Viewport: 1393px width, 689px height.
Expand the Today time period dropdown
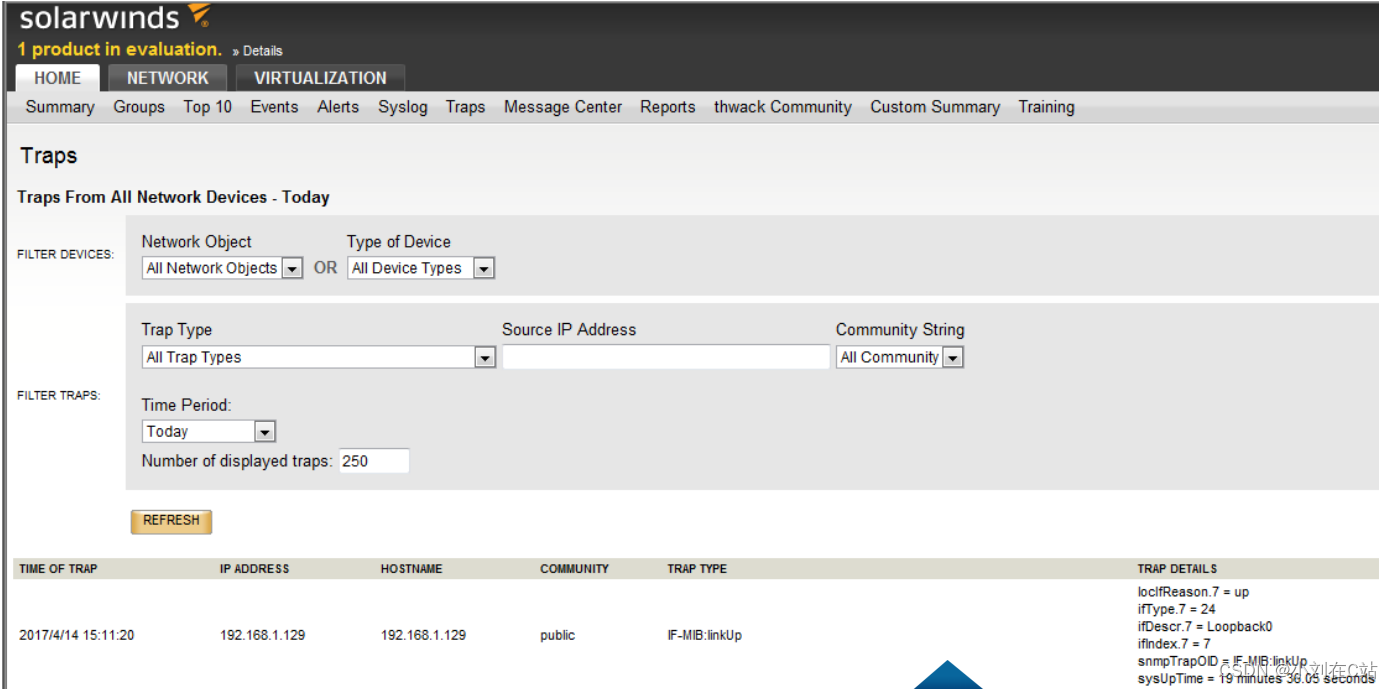208,431
